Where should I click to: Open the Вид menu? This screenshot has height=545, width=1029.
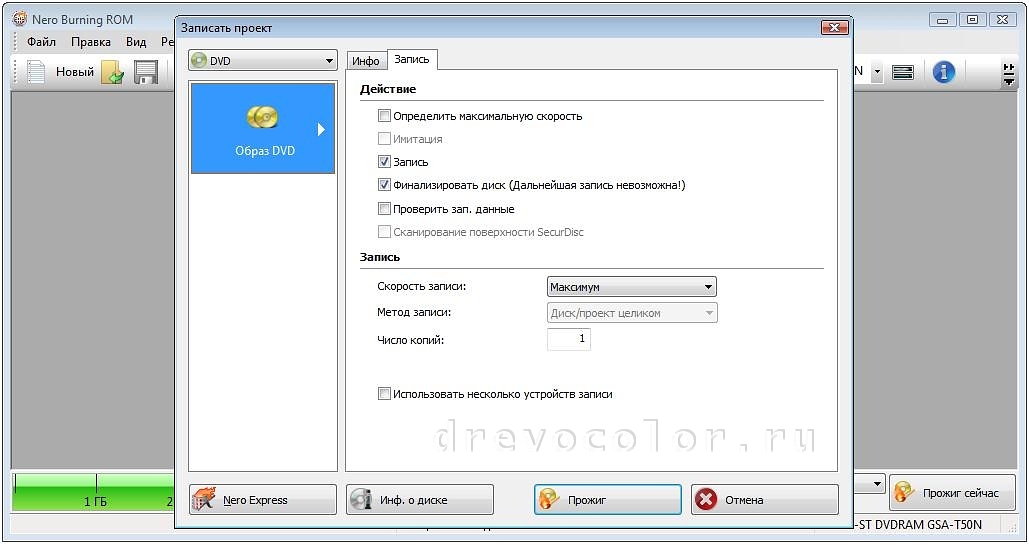(x=136, y=42)
